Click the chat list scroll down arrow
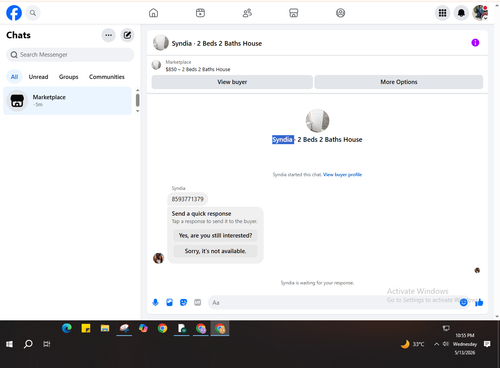 [138, 111]
